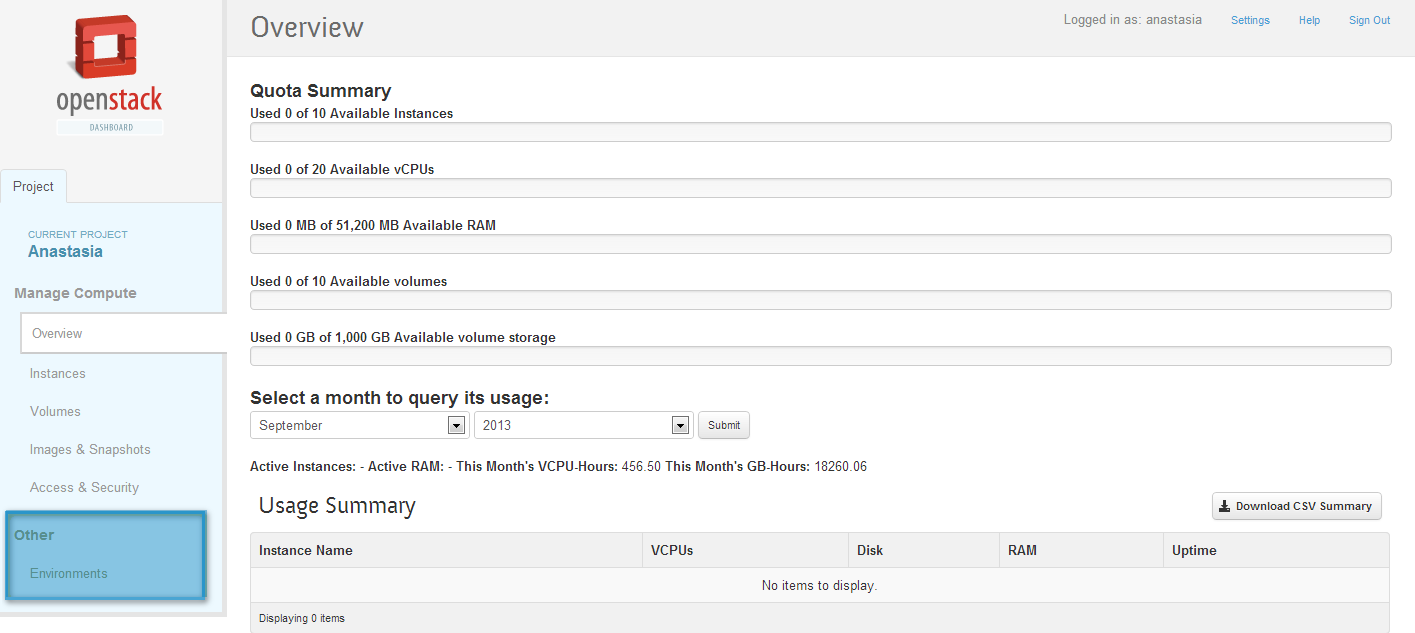The width and height of the screenshot is (1415, 633).
Task: Click the OpenStack logo
Action: 110,75
